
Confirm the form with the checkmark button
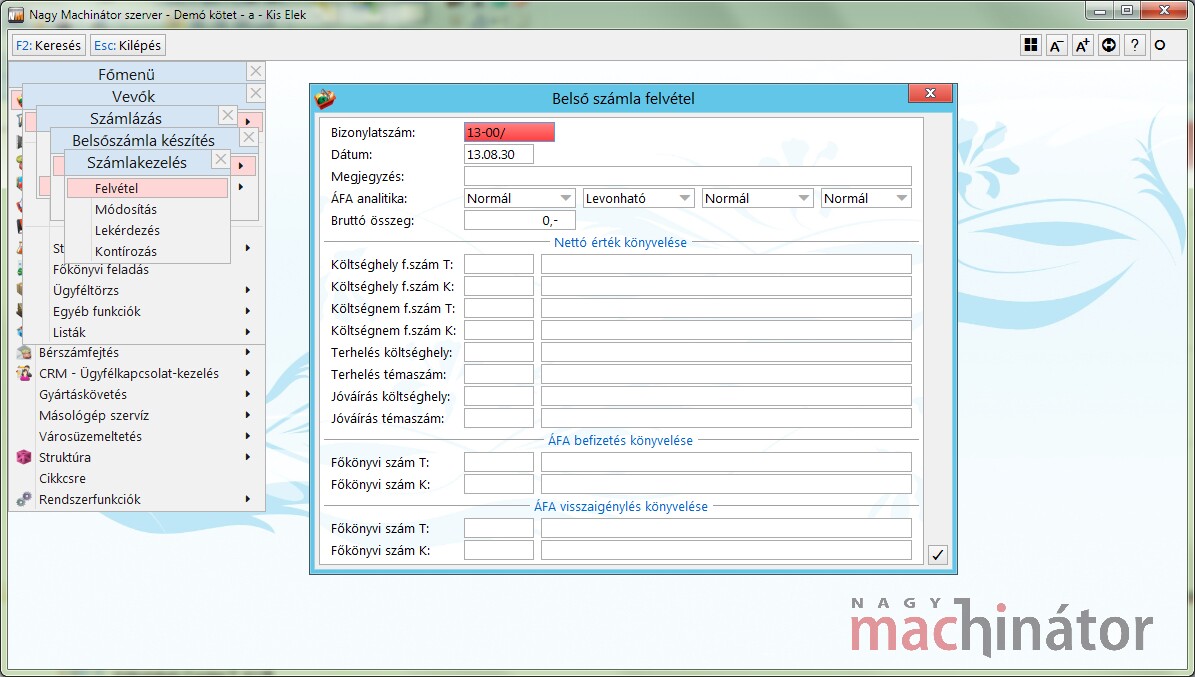tap(937, 555)
